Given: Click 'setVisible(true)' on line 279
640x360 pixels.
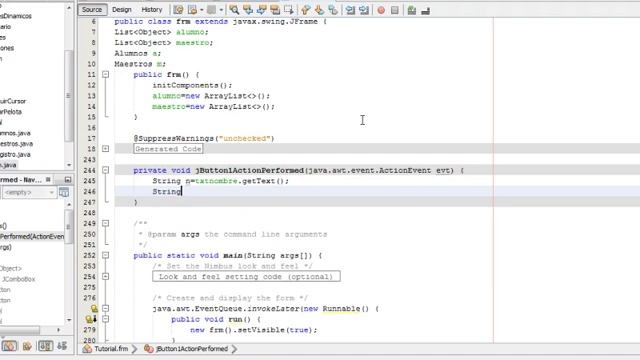Looking at the screenshot, I should 275,330.
